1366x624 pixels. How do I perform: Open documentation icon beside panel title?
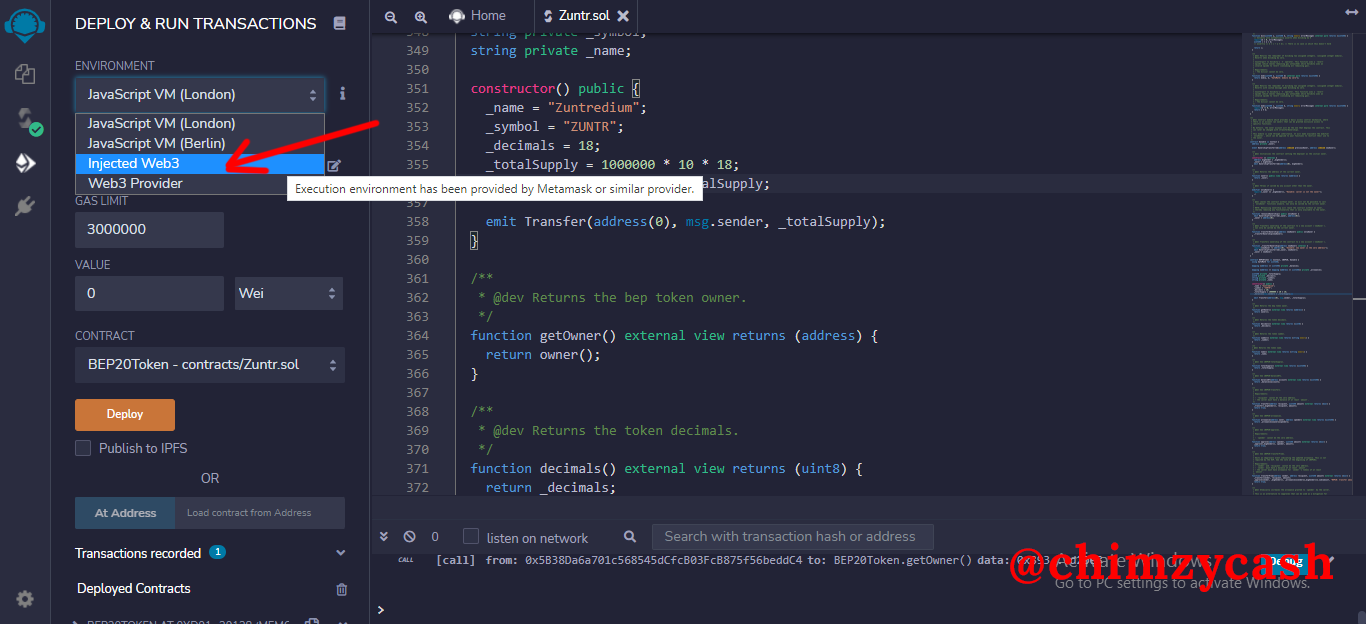340,23
